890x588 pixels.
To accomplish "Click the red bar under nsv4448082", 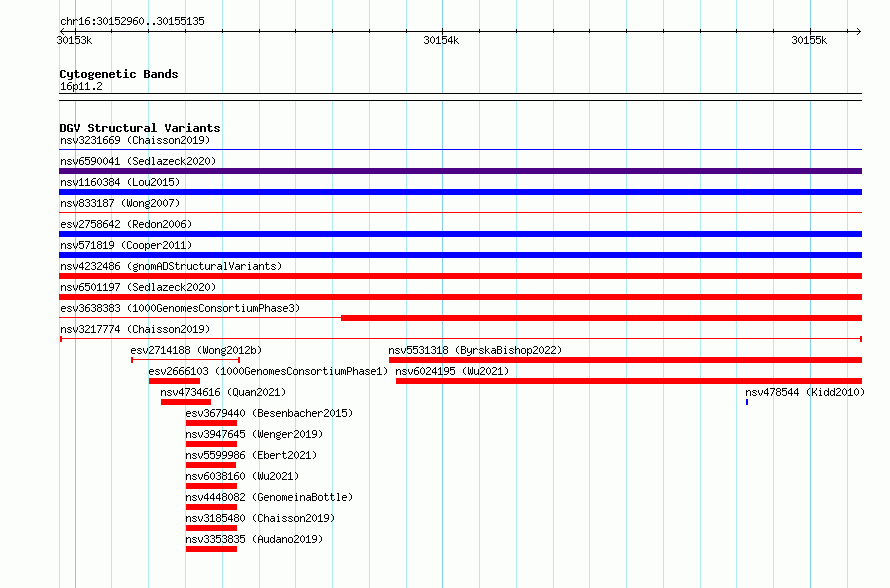I will coord(211,507).
